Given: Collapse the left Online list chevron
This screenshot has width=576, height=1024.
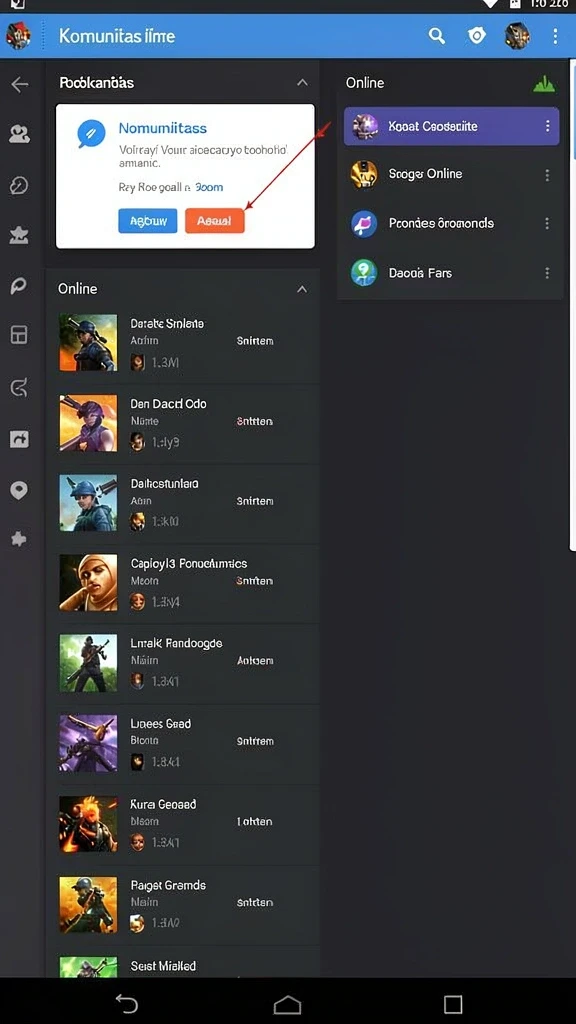Looking at the screenshot, I should click(x=302, y=289).
